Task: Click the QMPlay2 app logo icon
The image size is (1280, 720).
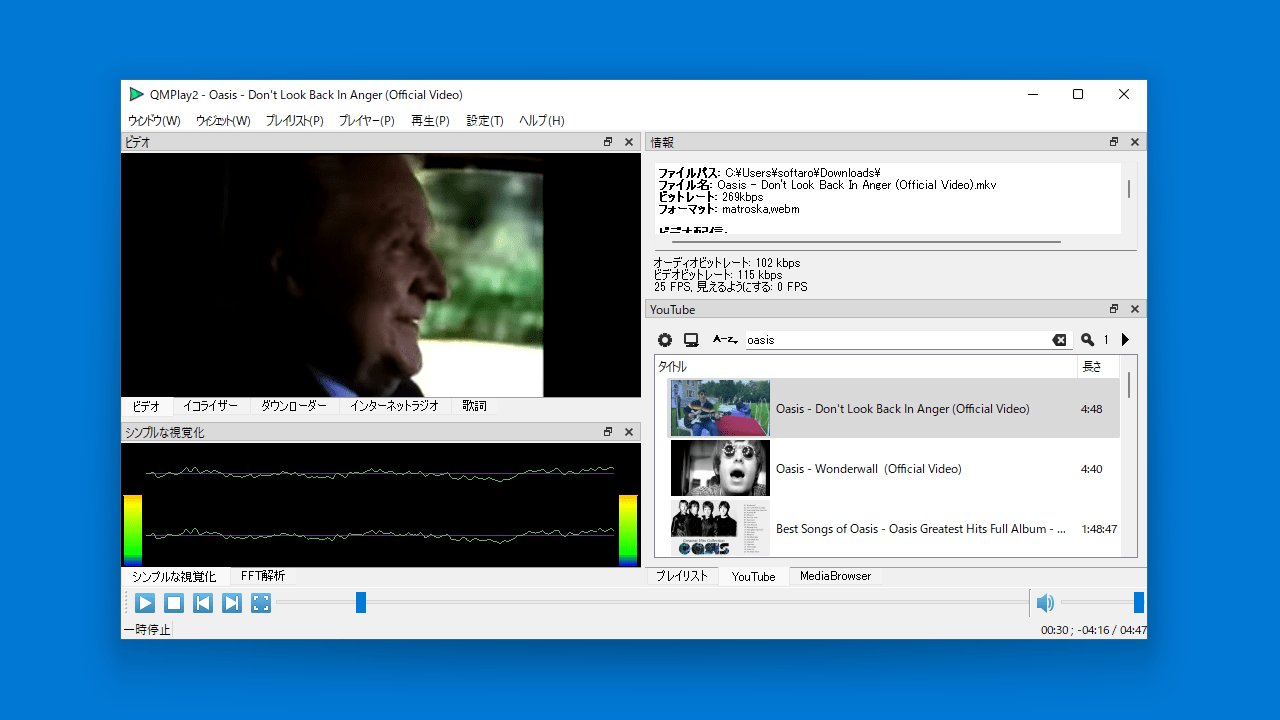Action: 136,94
